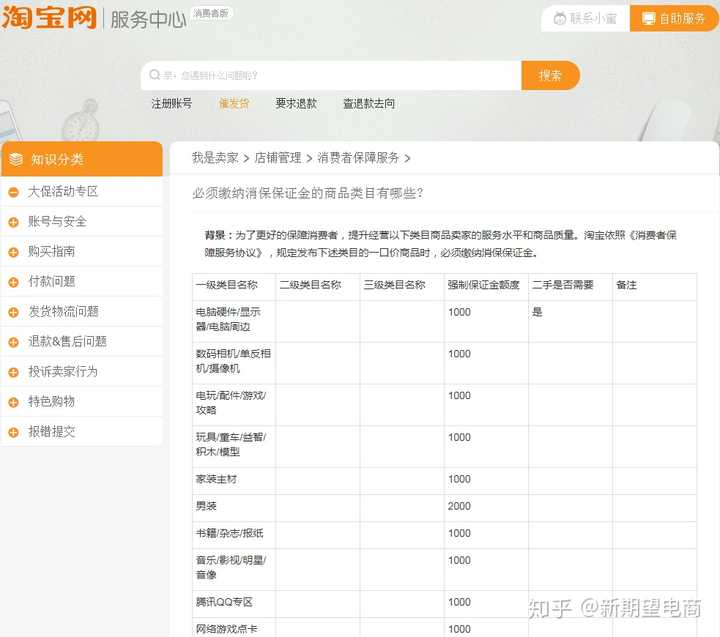Click the 知识分类 stack icon
The height and width of the screenshot is (637, 720).
point(16,159)
